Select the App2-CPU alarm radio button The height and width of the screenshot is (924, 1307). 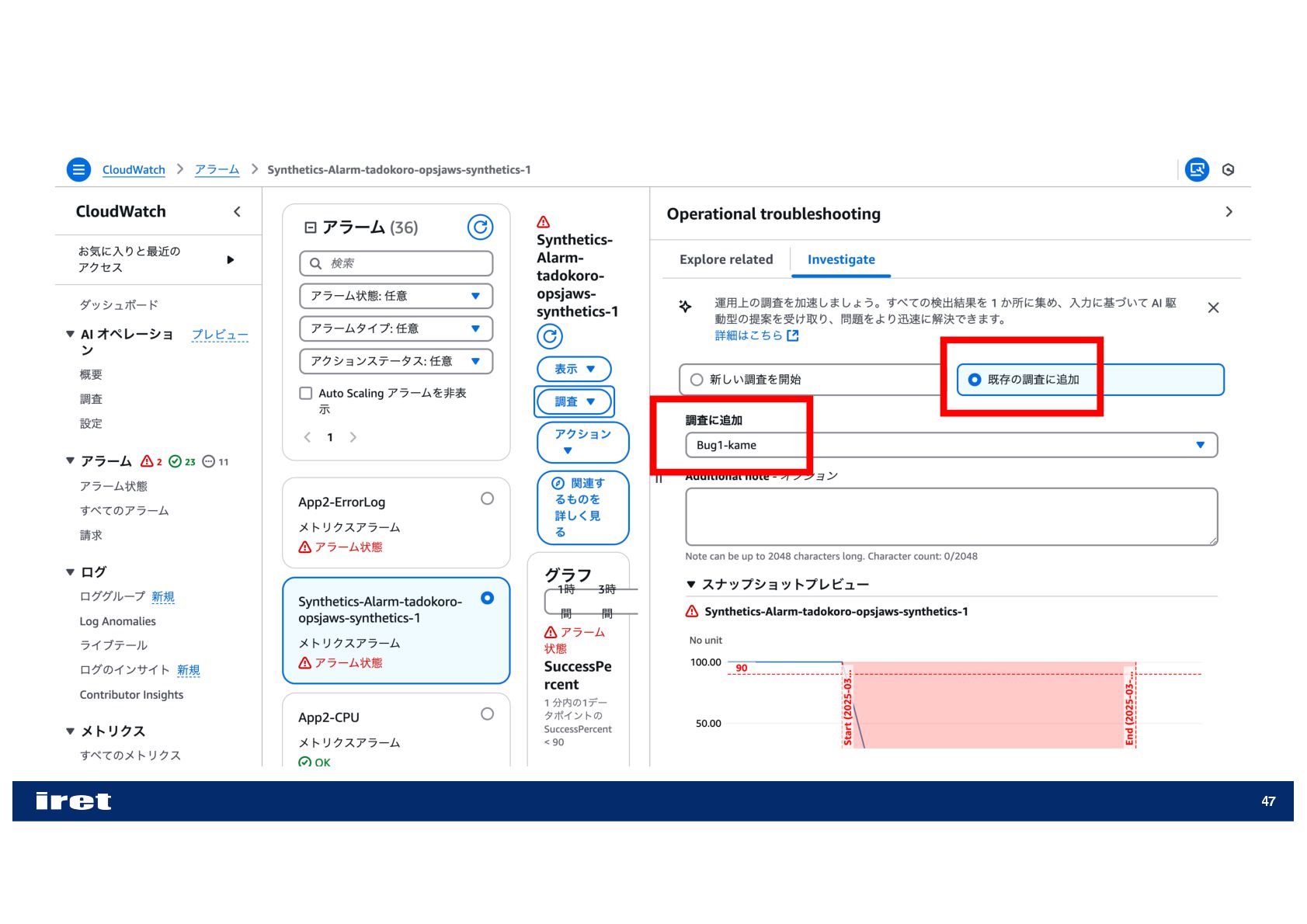click(x=487, y=714)
